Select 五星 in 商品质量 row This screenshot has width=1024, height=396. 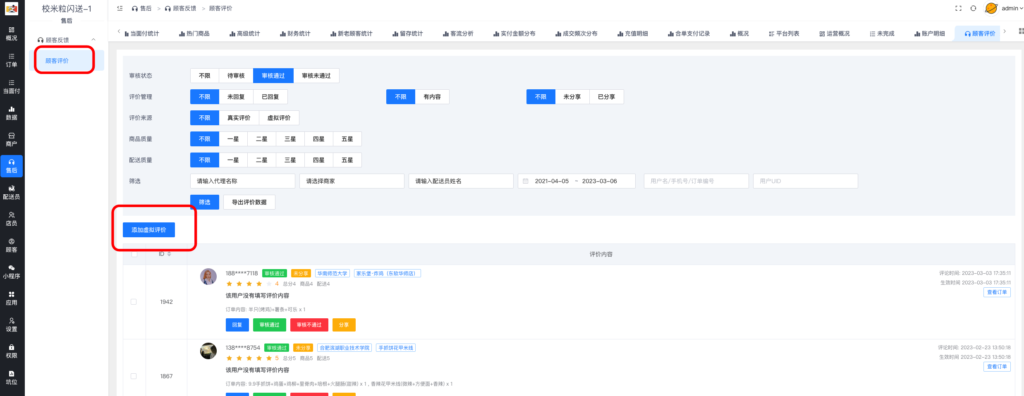tap(347, 139)
